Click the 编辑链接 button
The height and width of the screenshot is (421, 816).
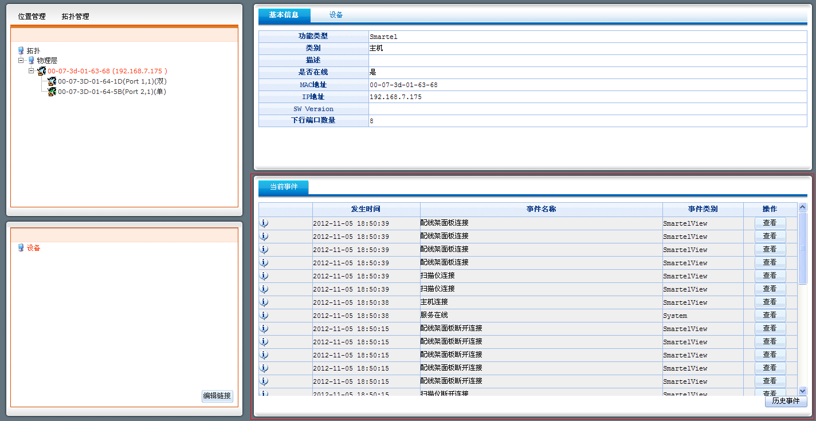coord(217,396)
